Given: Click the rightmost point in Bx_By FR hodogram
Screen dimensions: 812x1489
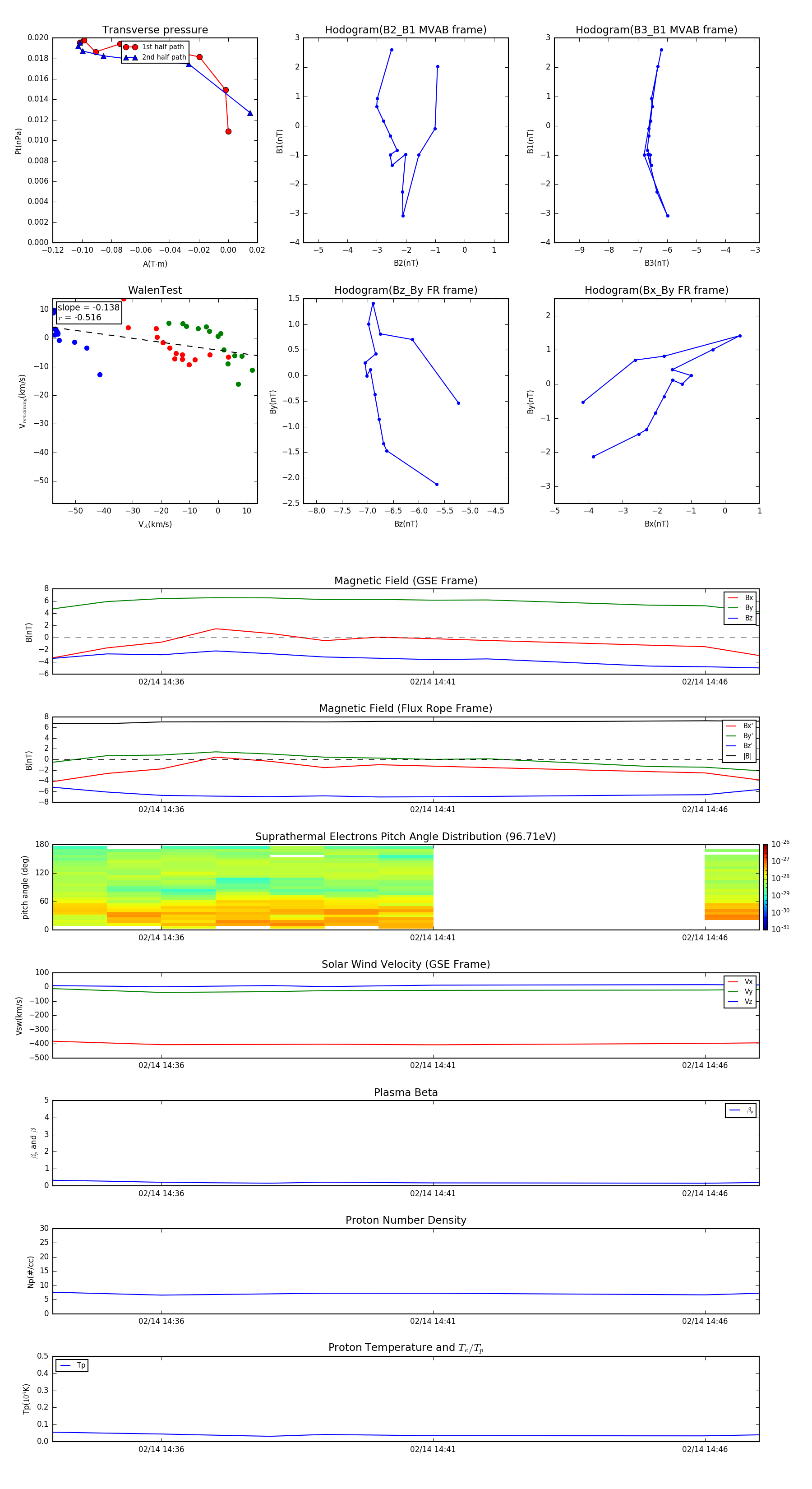Looking at the screenshot, I should pos(740,336).
